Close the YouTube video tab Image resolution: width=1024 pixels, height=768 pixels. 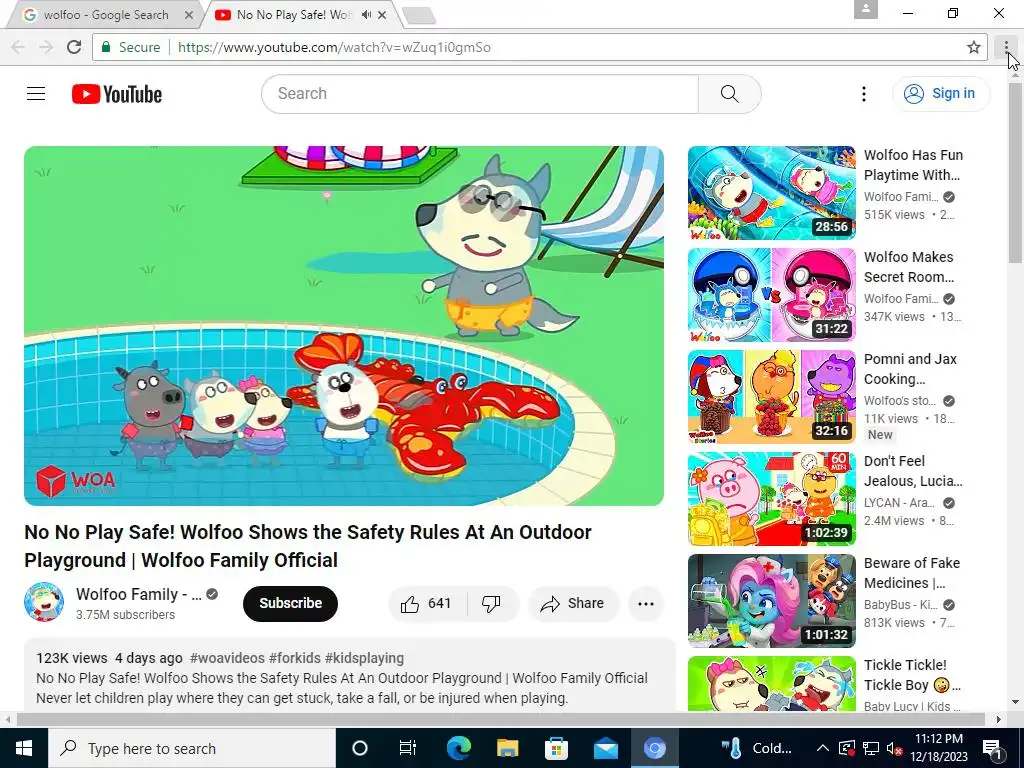[x=382, y=14]
